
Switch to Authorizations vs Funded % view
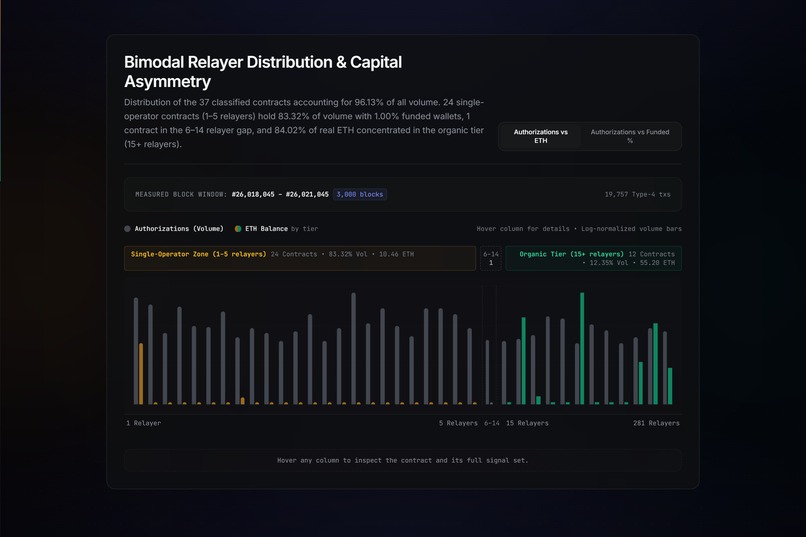(x=630, y=136)
